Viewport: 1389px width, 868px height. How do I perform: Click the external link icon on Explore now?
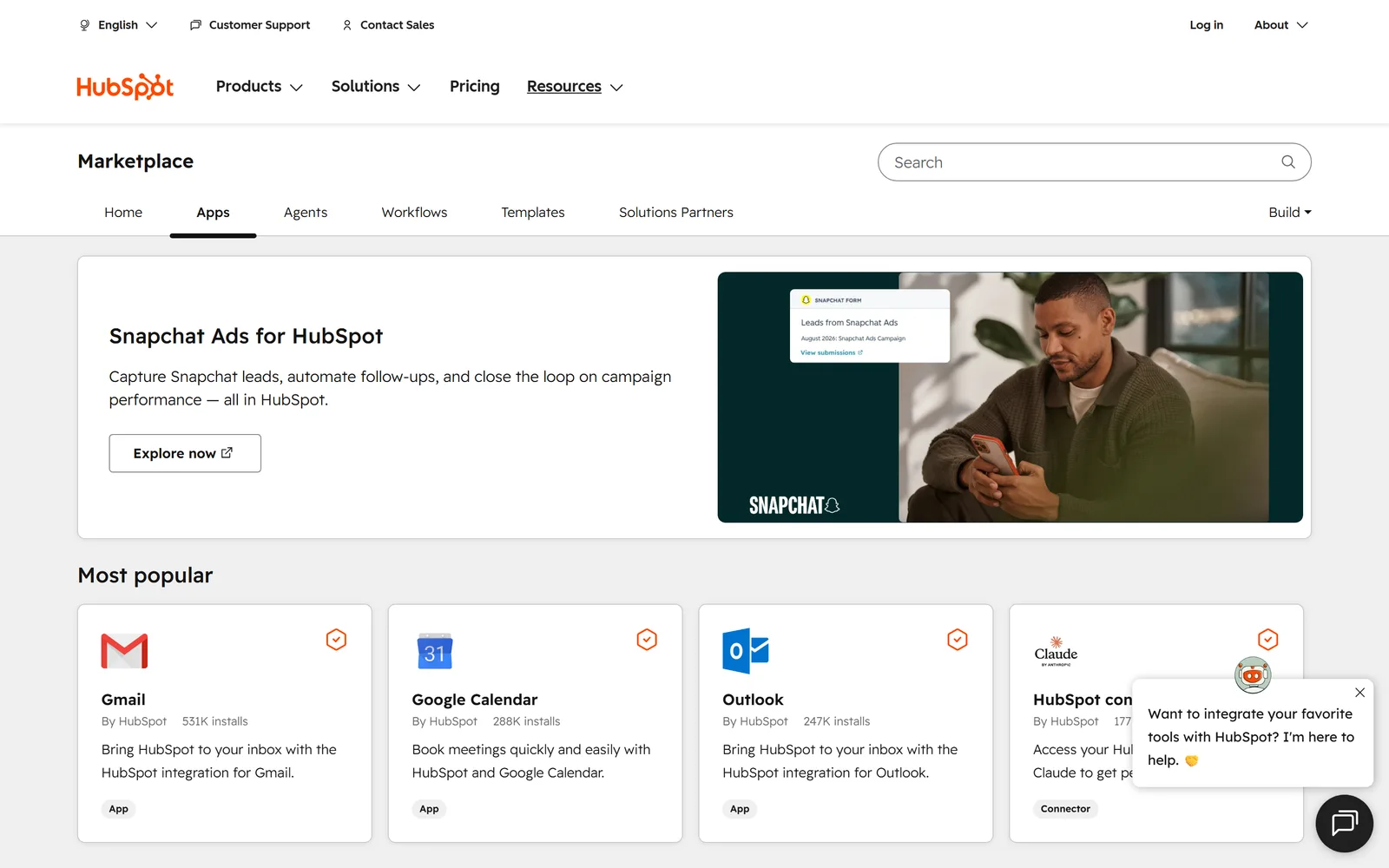(x=227, y=453)
